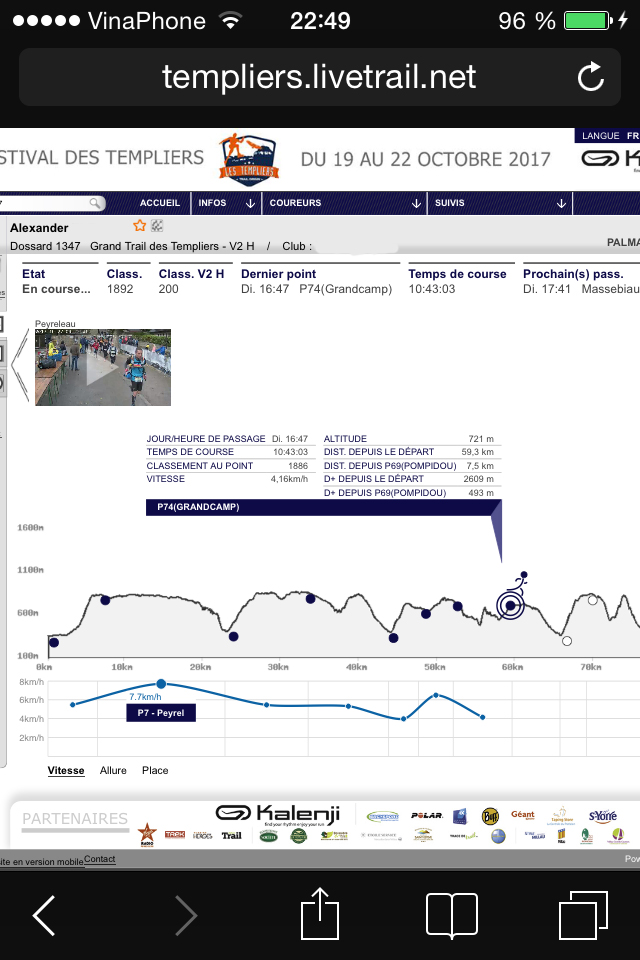Screen dimensions: 640x960
Task: Select the Vitesse chart tab
Action: (x=66, y=770)
